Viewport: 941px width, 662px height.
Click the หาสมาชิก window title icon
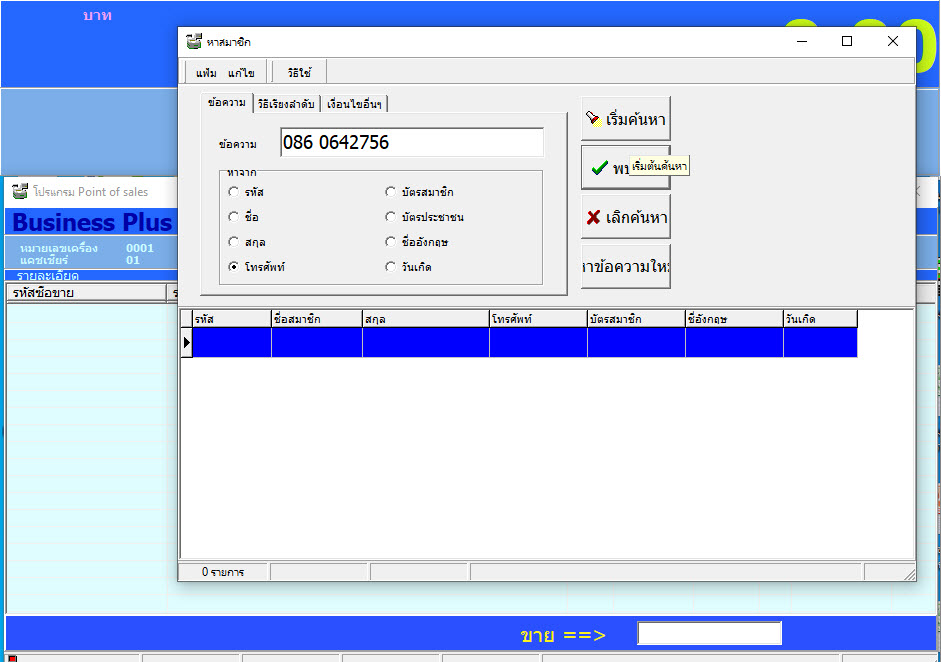pyautogui.click(x=194, y=42)
